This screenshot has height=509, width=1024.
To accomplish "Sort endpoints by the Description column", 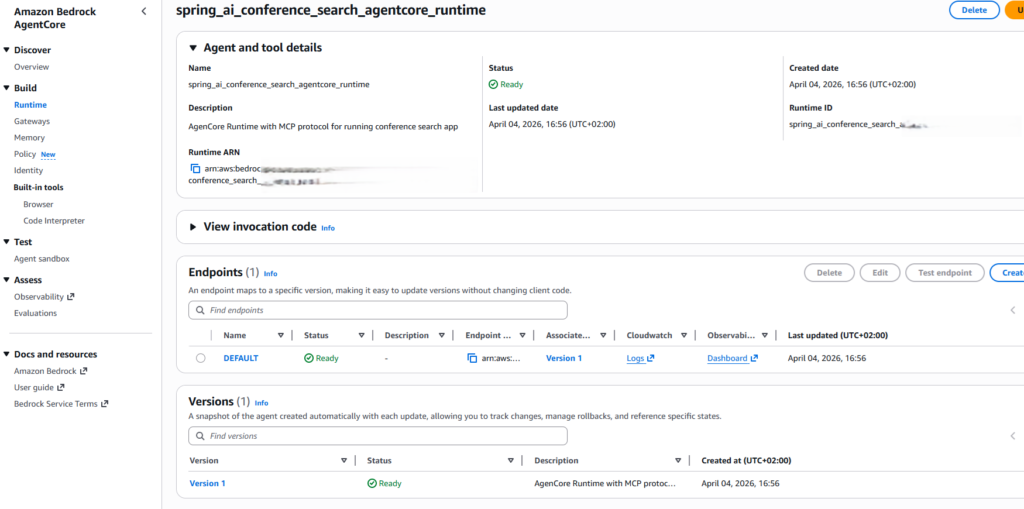I will [441, 335].
